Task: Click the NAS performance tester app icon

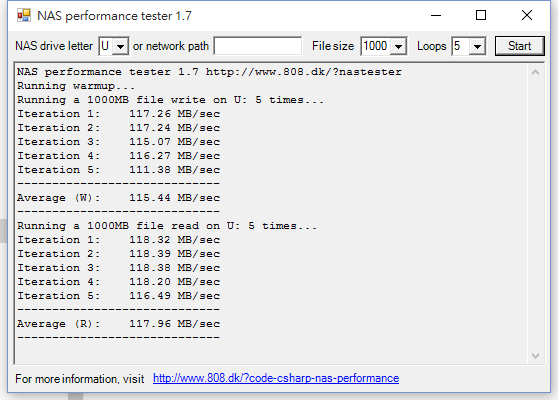Action: click(24, 15)
